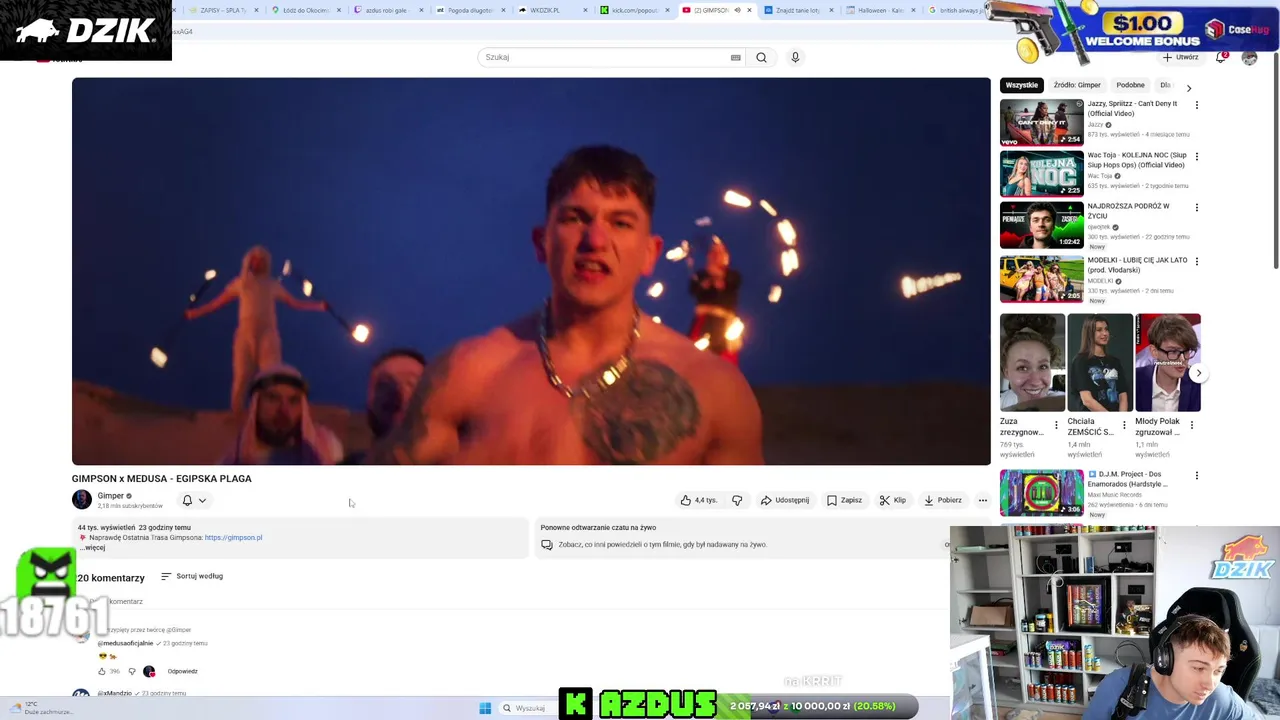Switch to the WKDZIK.PL browser tab
1280x720 pixels.
pyautogui.click(x=552, y=10)
